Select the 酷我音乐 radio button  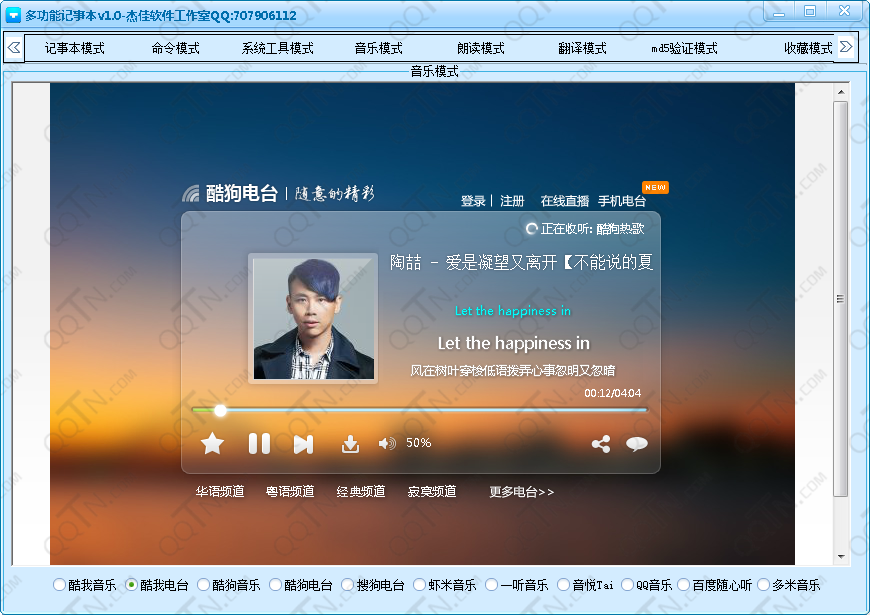[59, 585]
